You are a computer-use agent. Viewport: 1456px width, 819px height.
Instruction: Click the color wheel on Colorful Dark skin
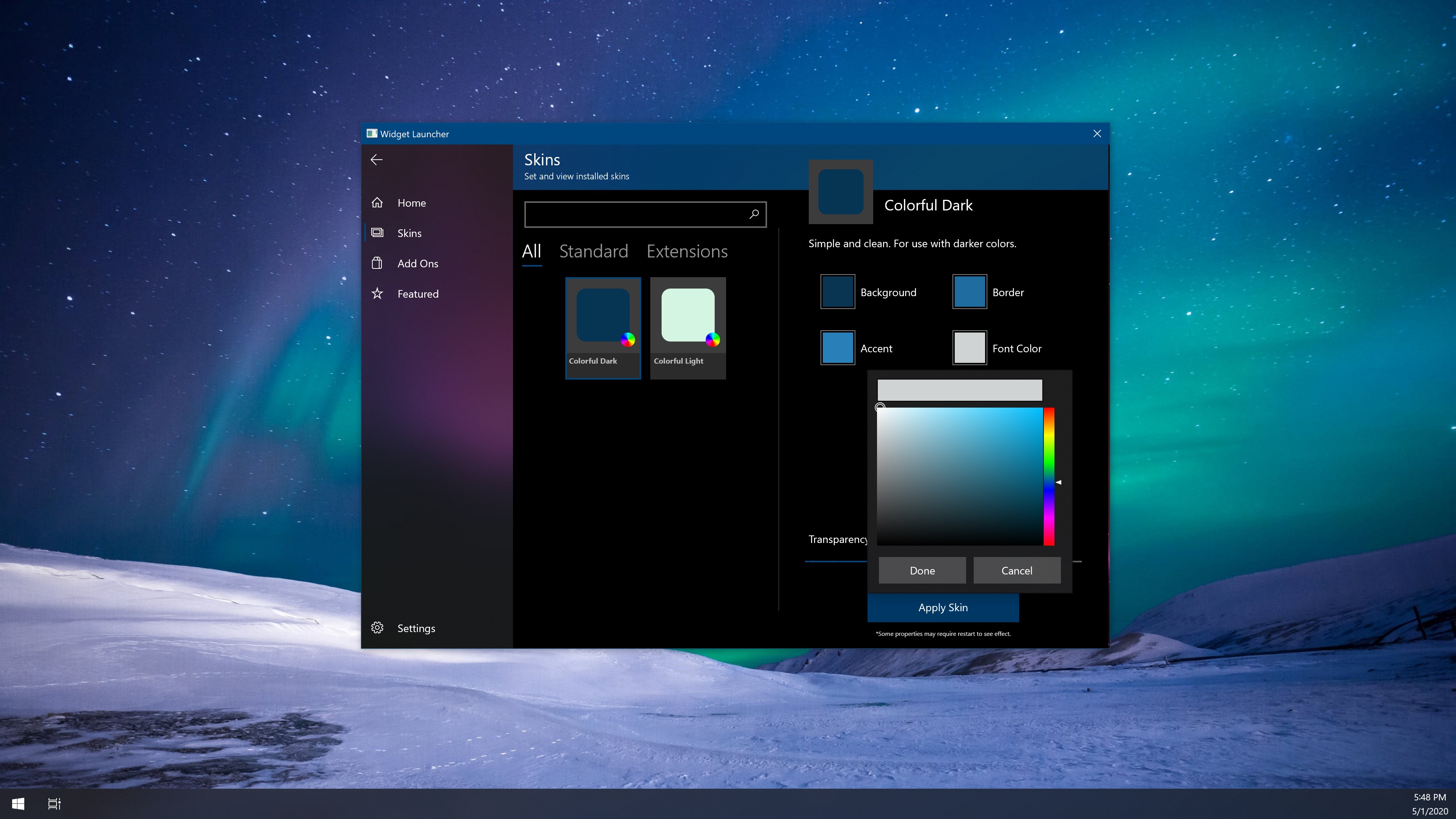pyautogui.click(x=628, y=340)
